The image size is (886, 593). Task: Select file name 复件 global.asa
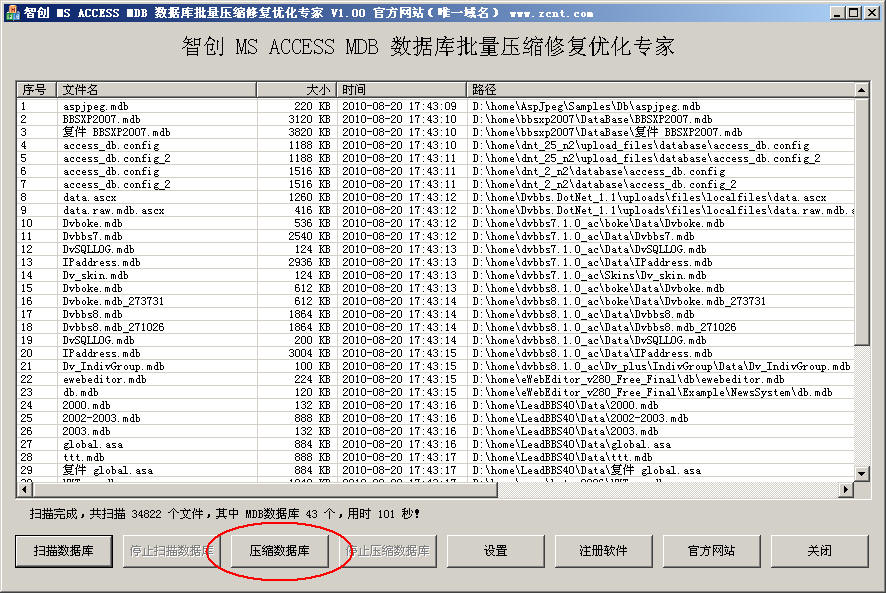(107, 470)
